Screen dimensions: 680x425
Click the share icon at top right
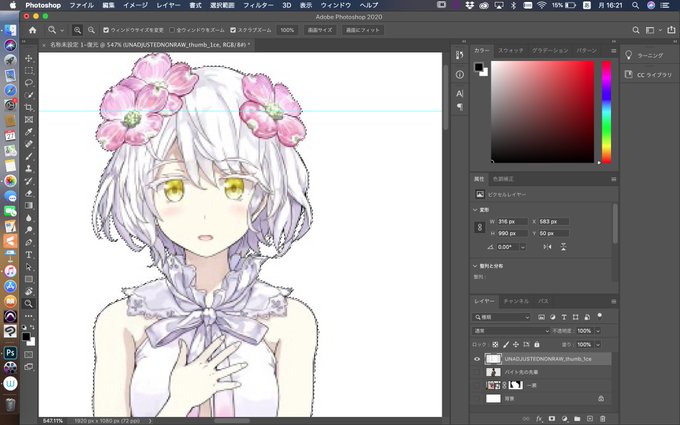pyautogui.click(x=671, y=30)
